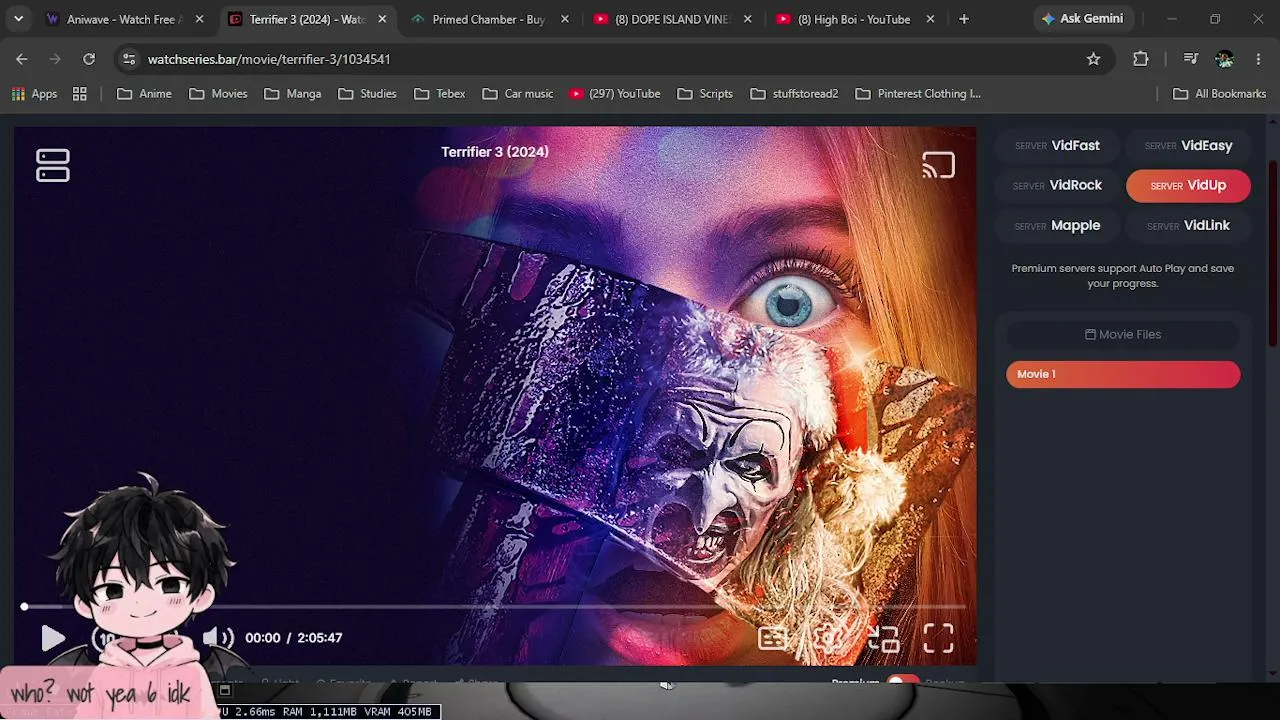Open the Anime bookmarks folder
The width and height of the screenshot is (1280, 720).
click(145, 94)
